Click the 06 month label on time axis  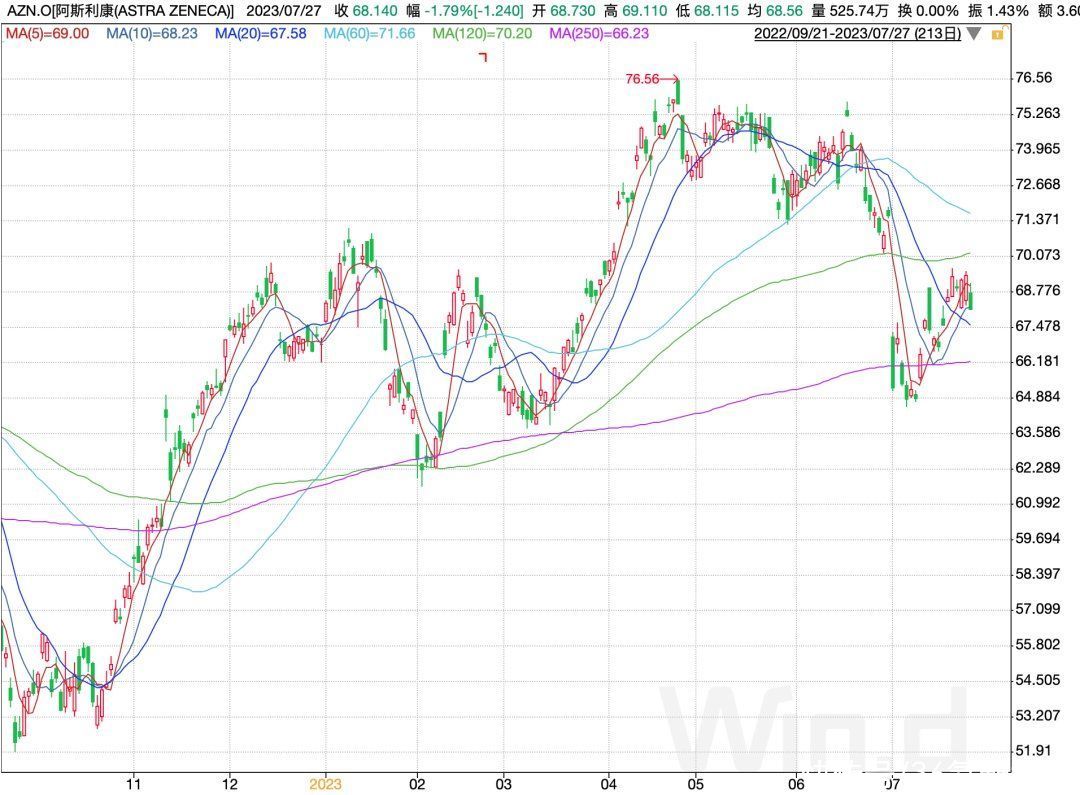(x=796, y=783)
